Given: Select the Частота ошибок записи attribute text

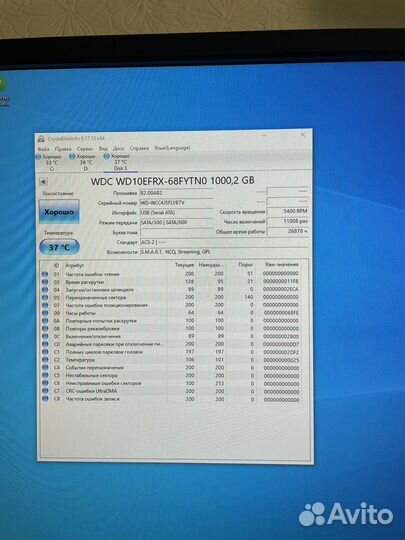Looking at the screenshot, I should [92, 399].
